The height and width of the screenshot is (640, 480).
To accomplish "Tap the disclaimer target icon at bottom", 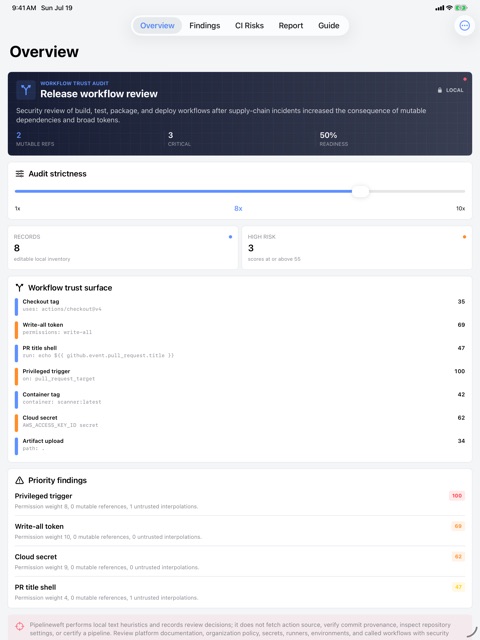I will [x=20, y=626].
